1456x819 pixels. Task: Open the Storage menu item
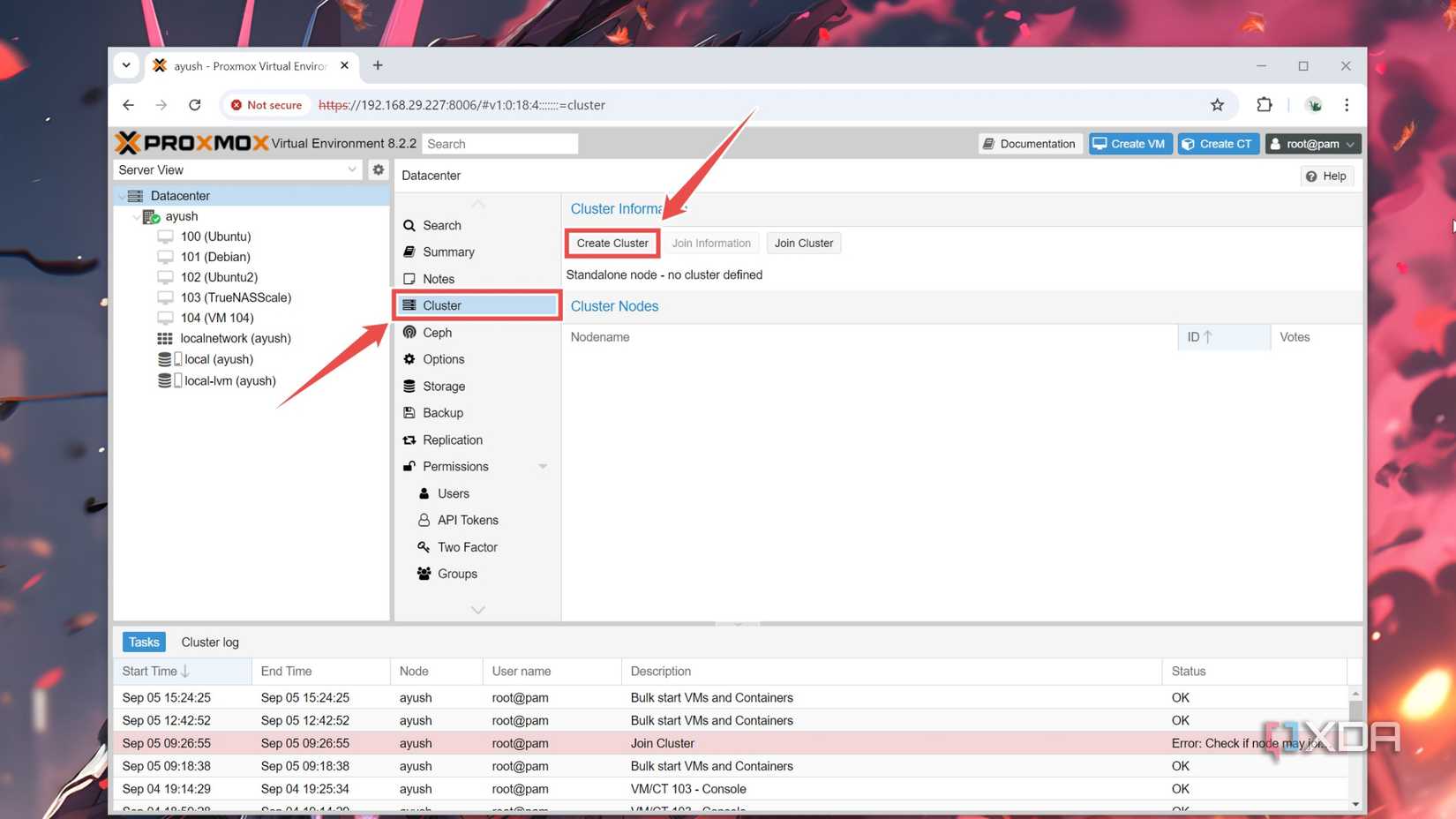pos(477,387)
